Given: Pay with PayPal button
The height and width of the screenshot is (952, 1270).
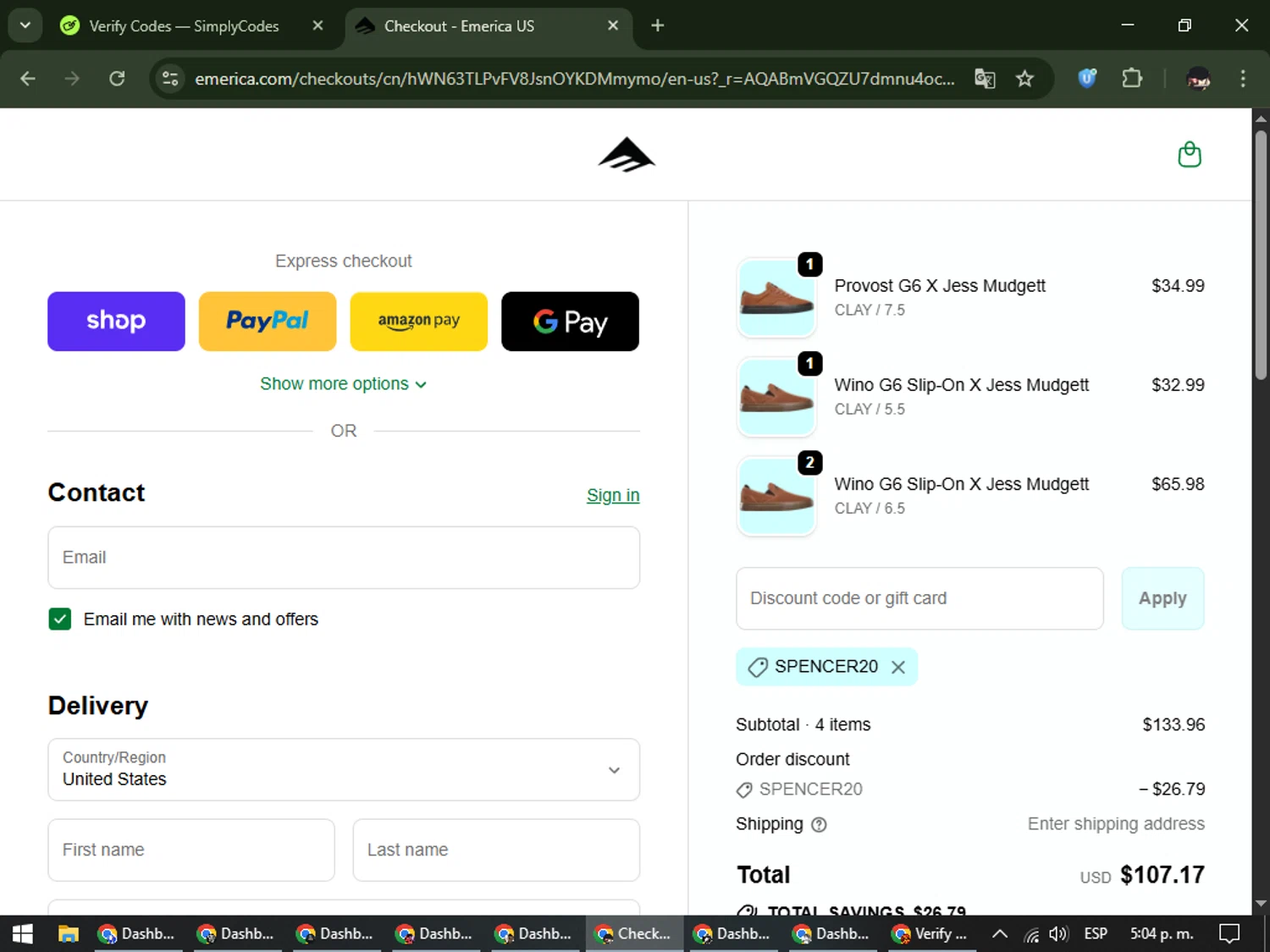Looking at the screenshot, I should tap(268, 322).
